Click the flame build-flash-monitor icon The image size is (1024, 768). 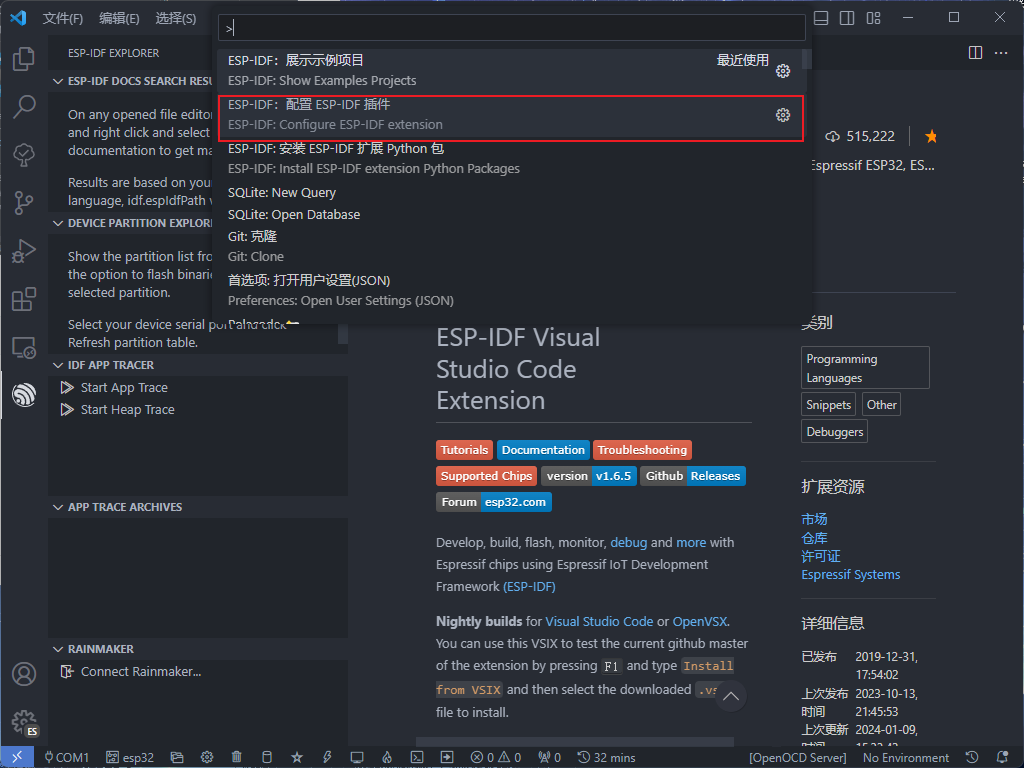(387, 758)
